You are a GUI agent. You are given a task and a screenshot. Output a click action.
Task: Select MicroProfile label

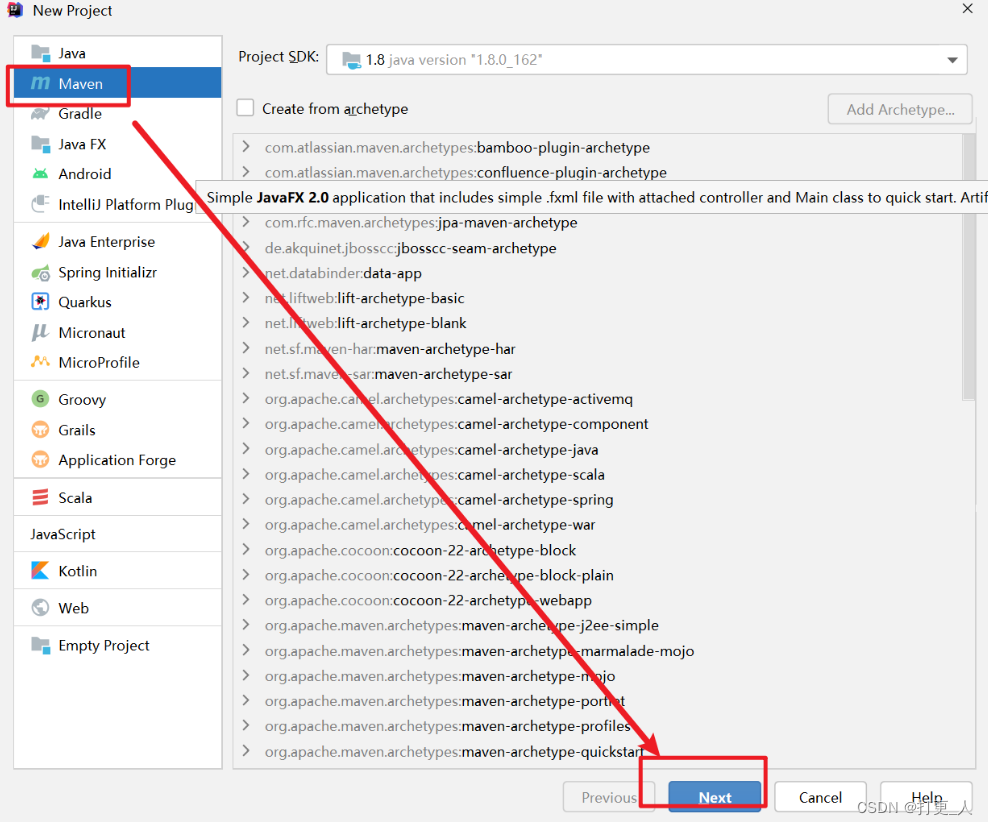pyautogui.click(x=99, y=362)
